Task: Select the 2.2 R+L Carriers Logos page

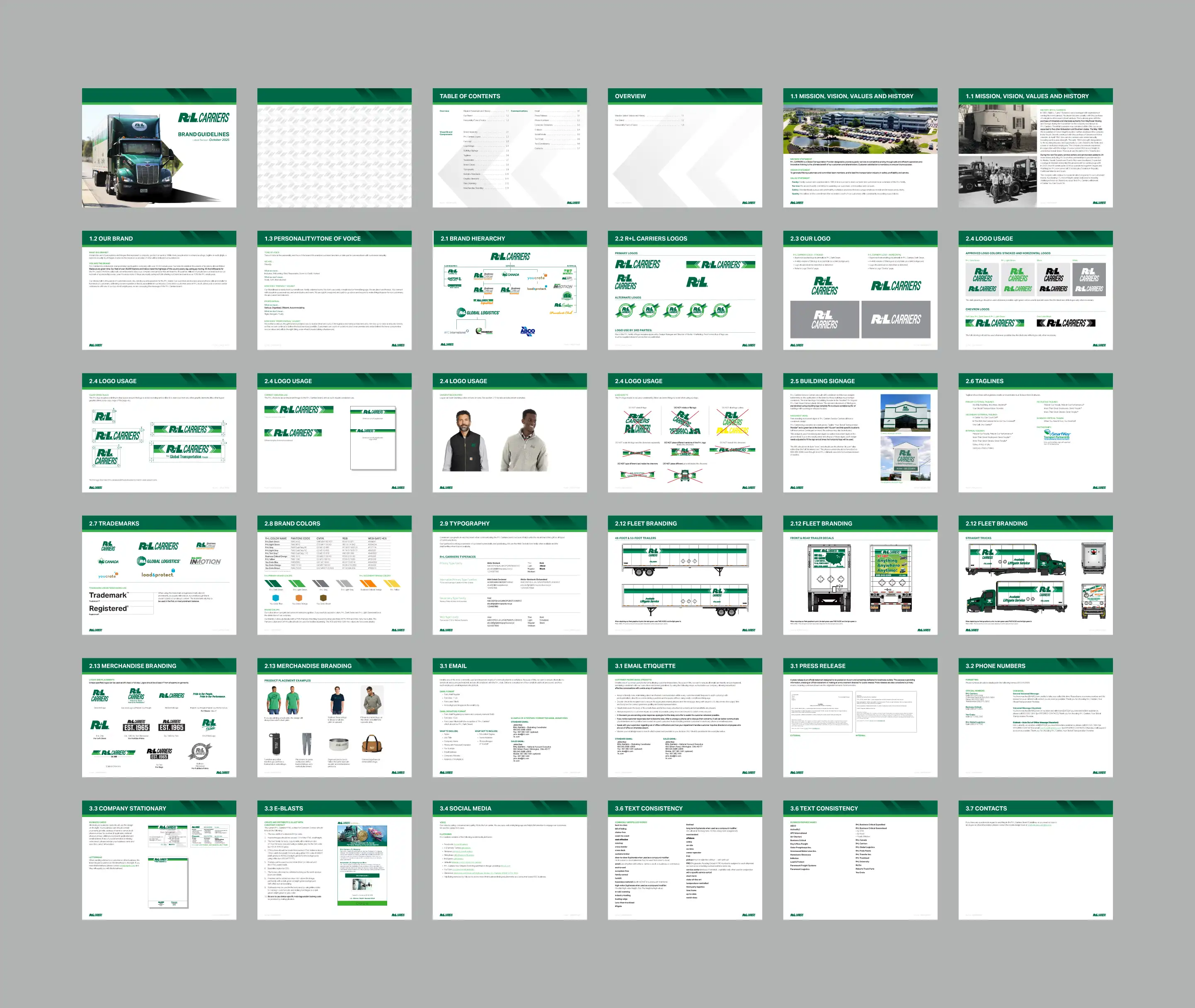Action: (684, 290)
